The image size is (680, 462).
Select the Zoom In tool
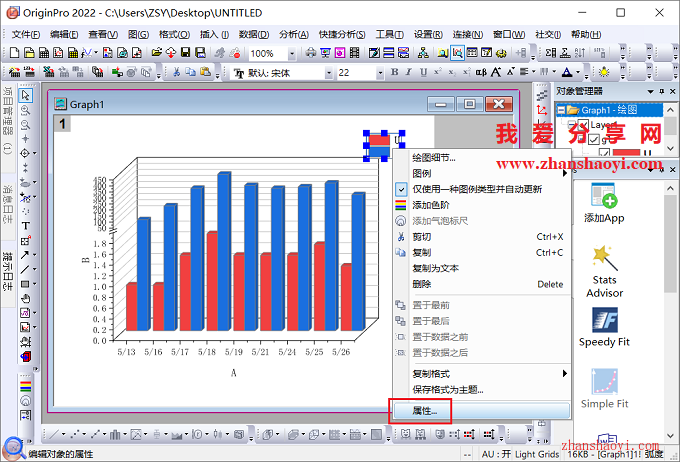point(26,110)
